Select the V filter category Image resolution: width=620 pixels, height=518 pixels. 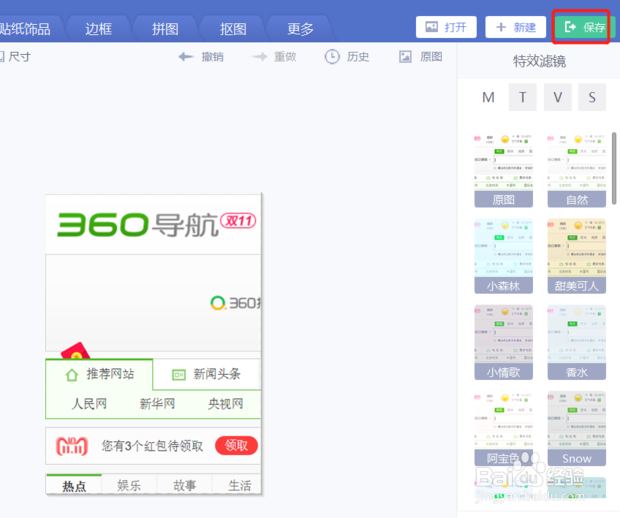[x=558, y=97]
